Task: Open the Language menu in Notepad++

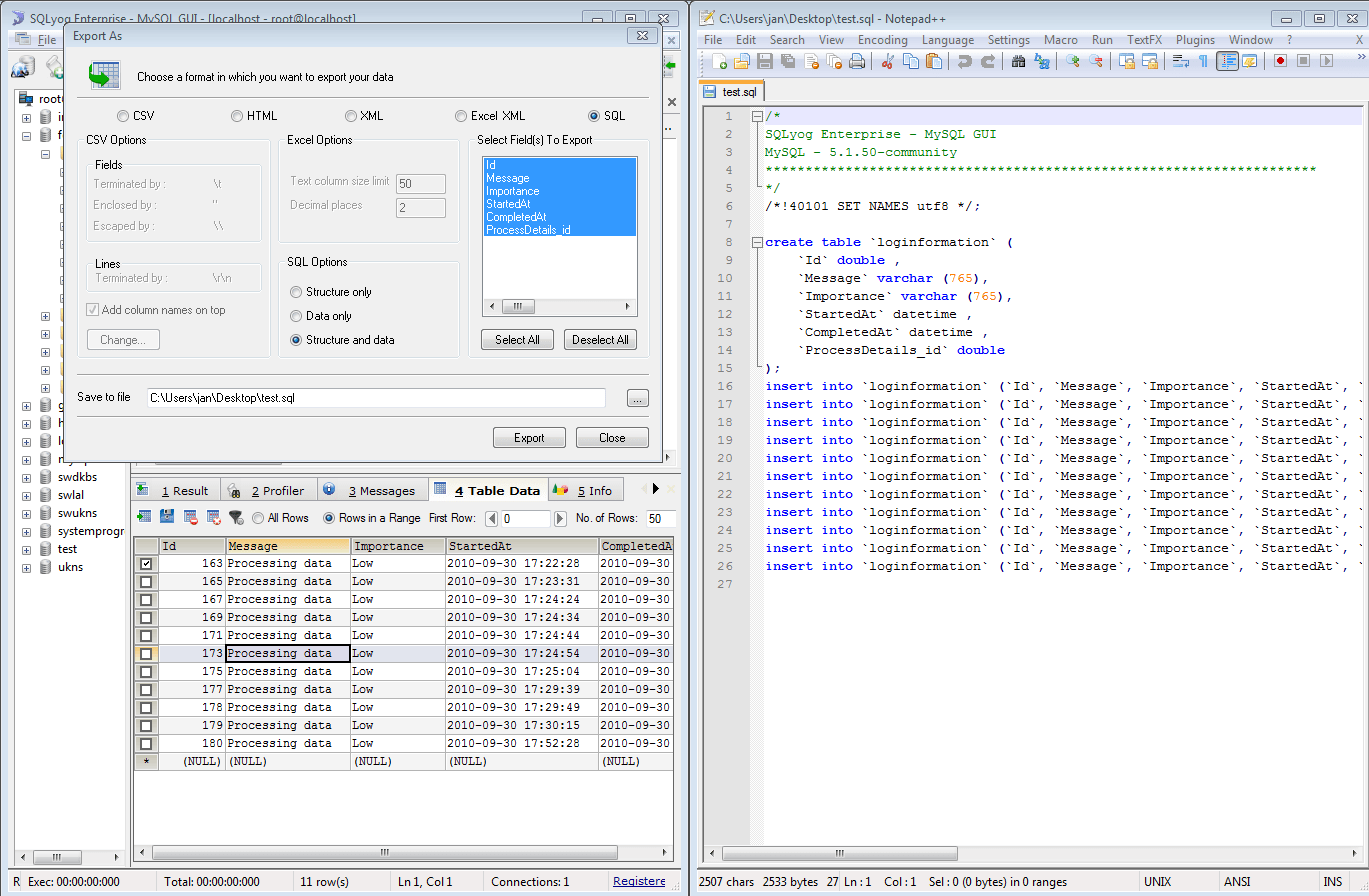Action: click(948, 40)
